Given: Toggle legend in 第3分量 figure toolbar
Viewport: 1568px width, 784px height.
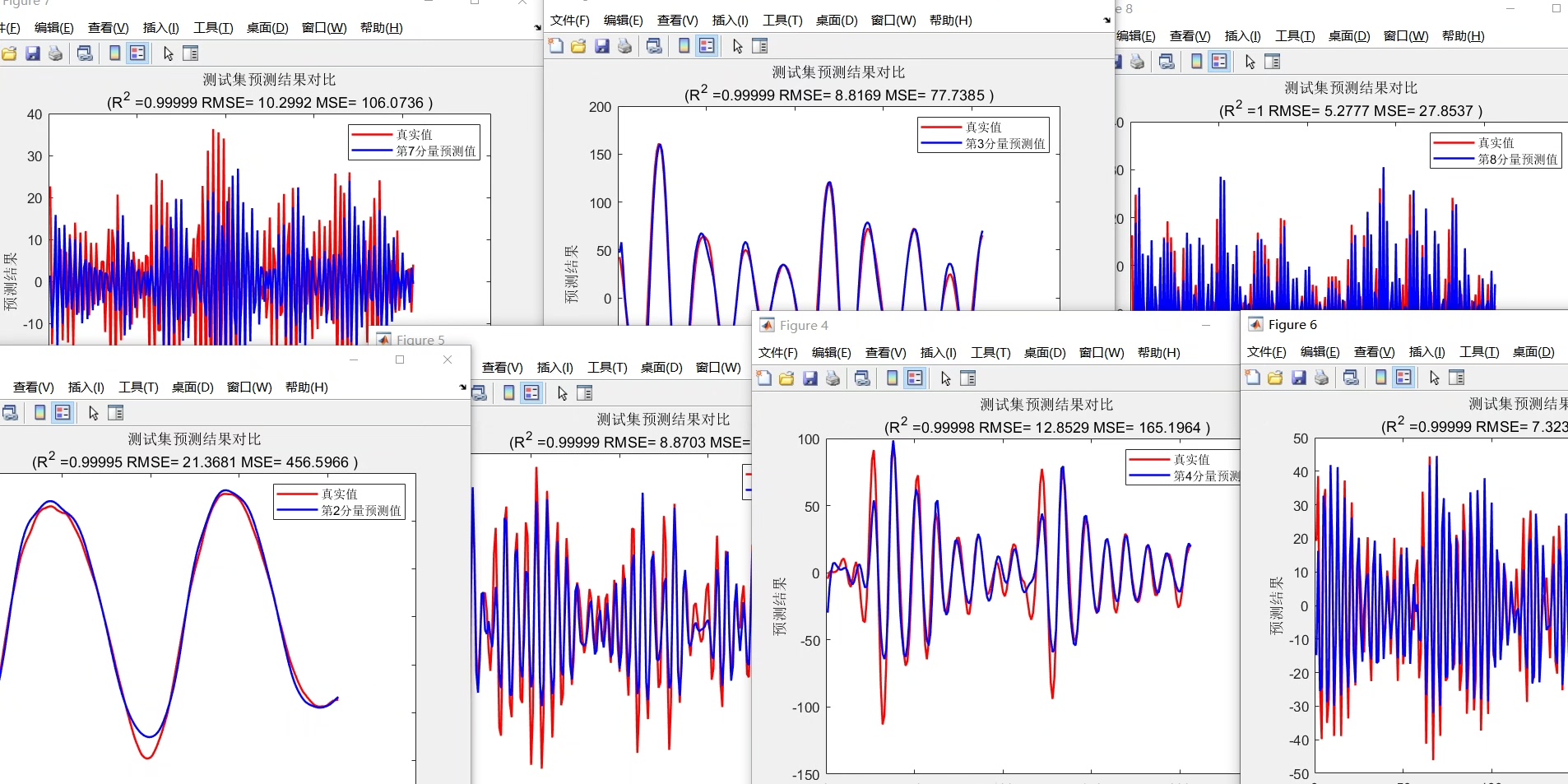Looking at the screenshot, I should click(707, 46).
